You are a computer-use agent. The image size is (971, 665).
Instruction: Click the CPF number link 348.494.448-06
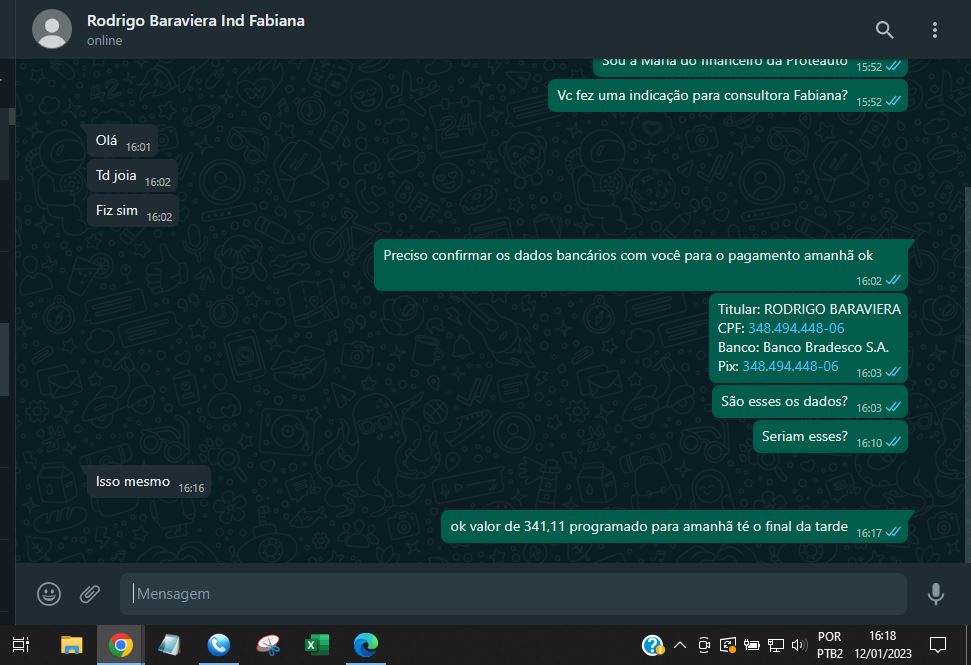796,328
